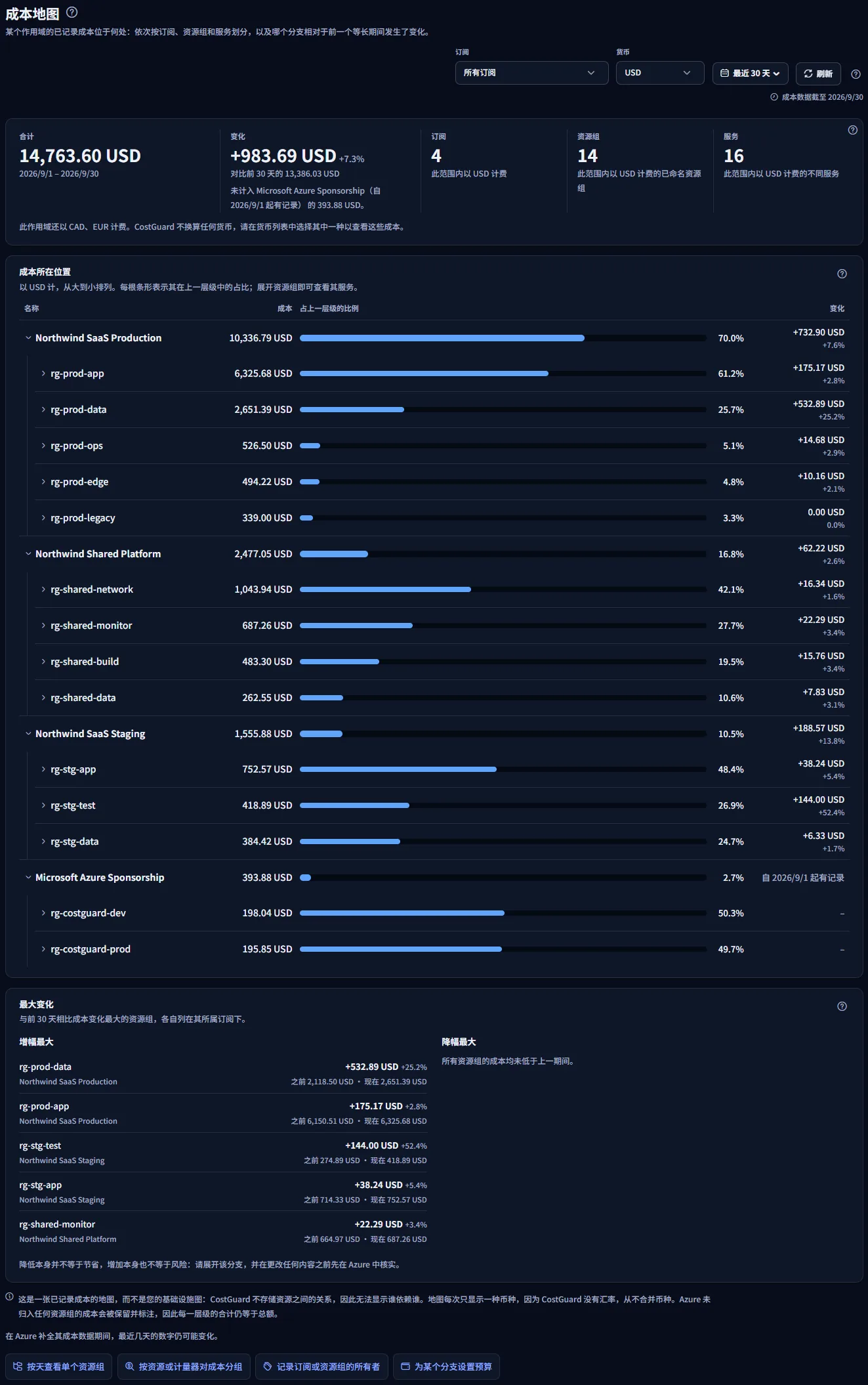Screen dimensions: 868x1385
Task: Collapse the Northwind SaaS Staging subscription
Action: tap(28, 734)
